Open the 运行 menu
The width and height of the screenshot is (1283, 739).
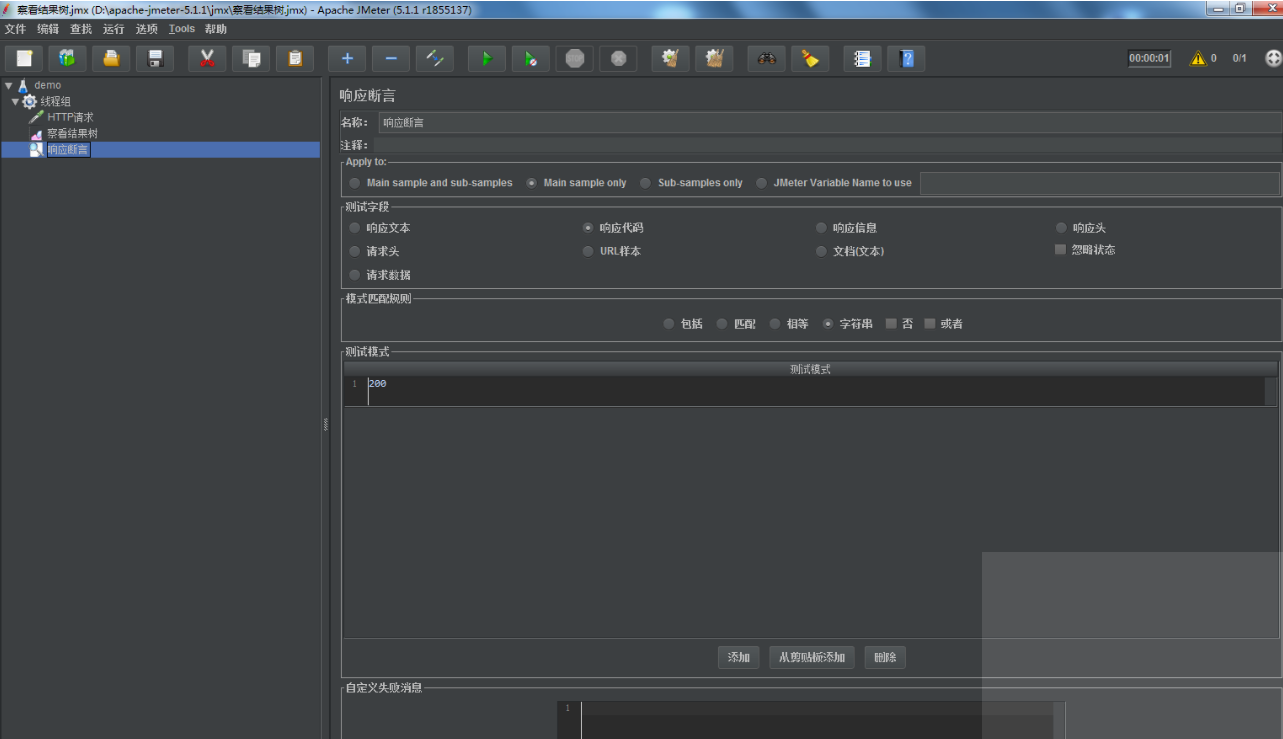coord(114,29)
